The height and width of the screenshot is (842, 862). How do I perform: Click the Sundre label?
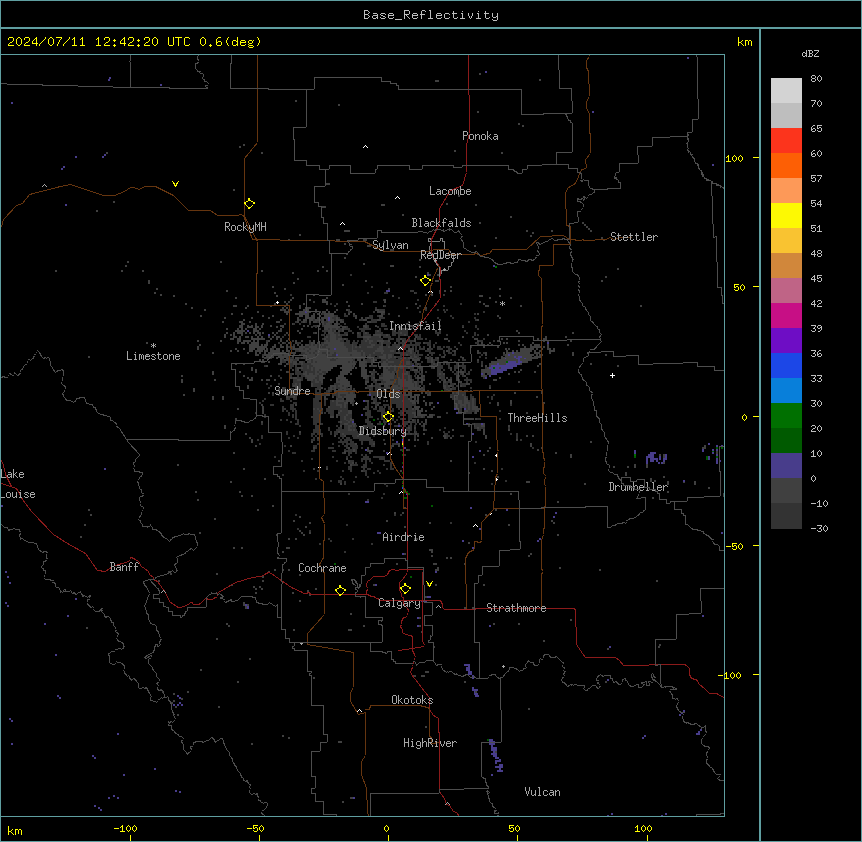tap(292, 391)
